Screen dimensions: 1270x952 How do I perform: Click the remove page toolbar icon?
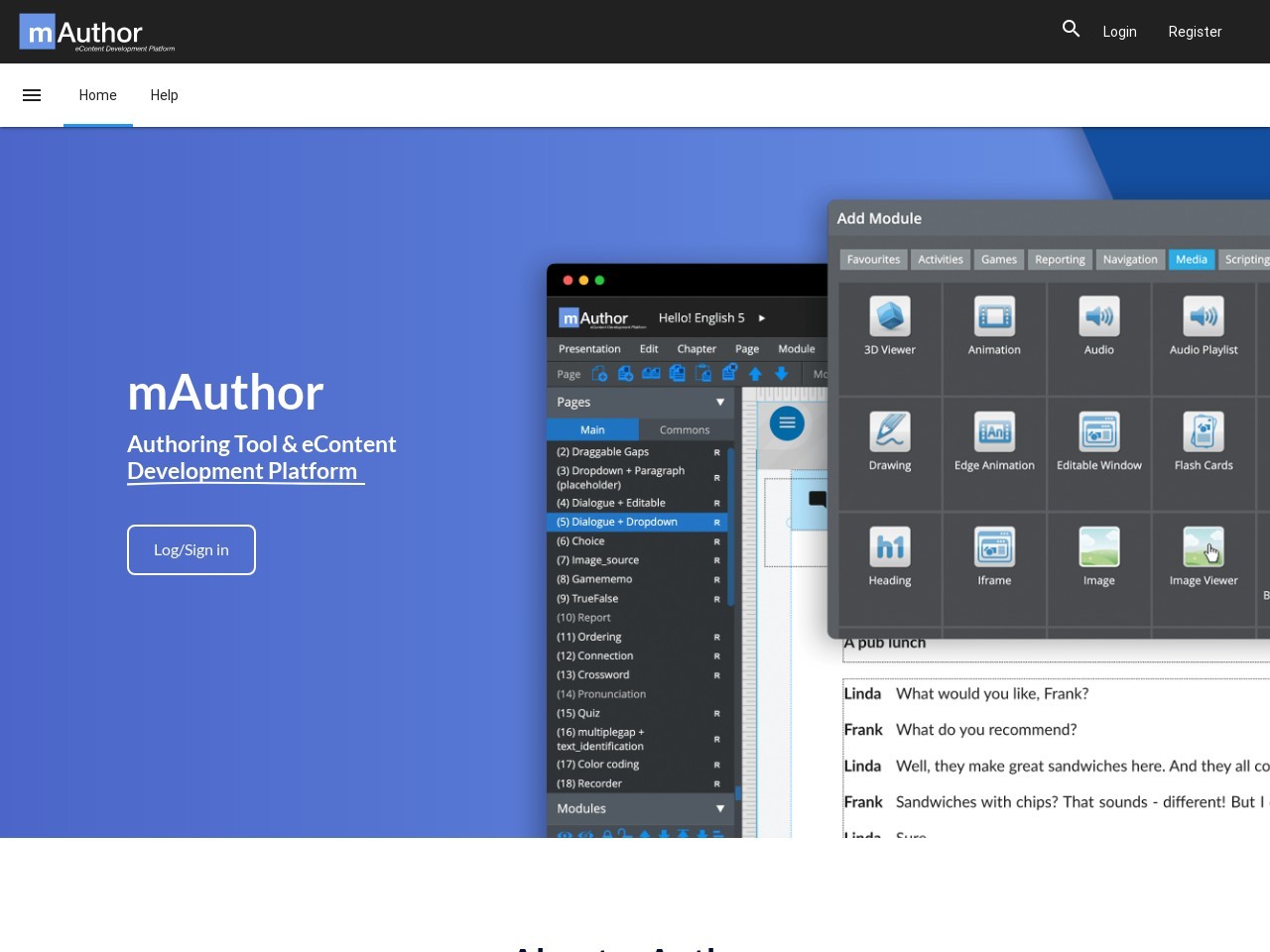click(x=729, y=374)
